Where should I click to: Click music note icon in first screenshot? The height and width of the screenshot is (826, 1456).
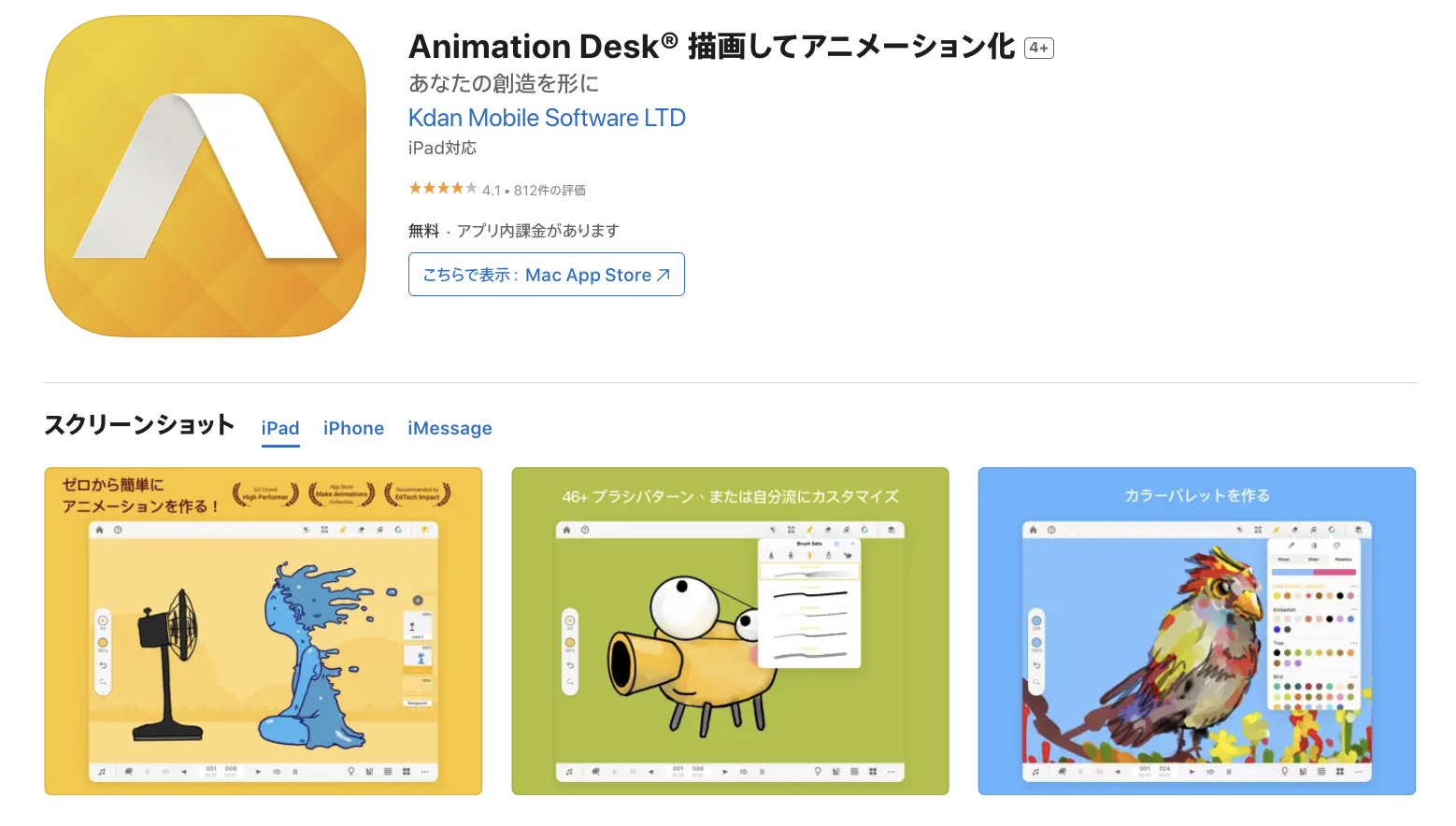point(102,772)
